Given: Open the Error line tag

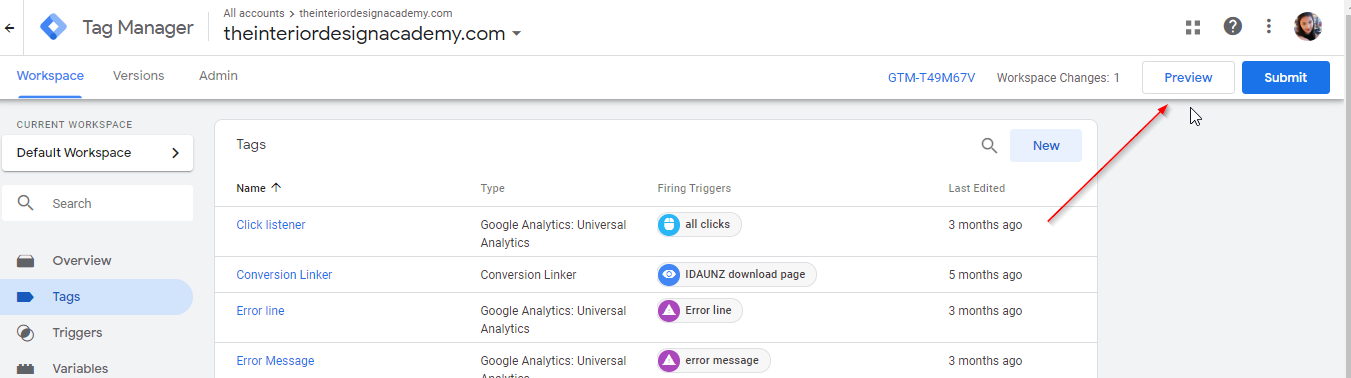Looking at the screenshot, I should (x=260, y=311).
